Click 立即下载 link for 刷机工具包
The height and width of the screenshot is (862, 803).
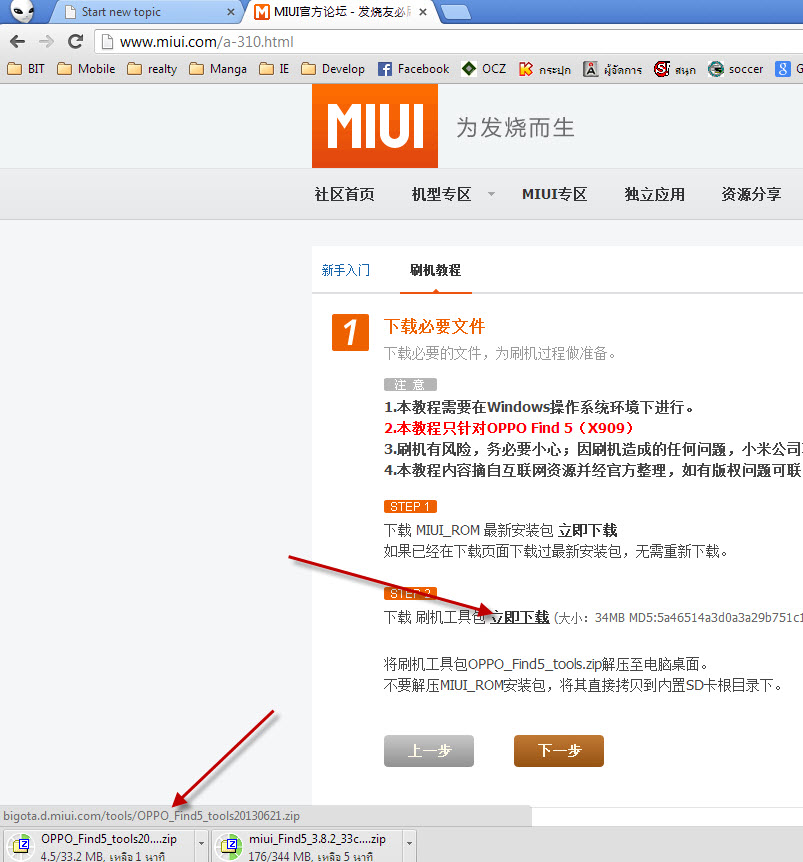pyautogui.click(x=519, y=617)
